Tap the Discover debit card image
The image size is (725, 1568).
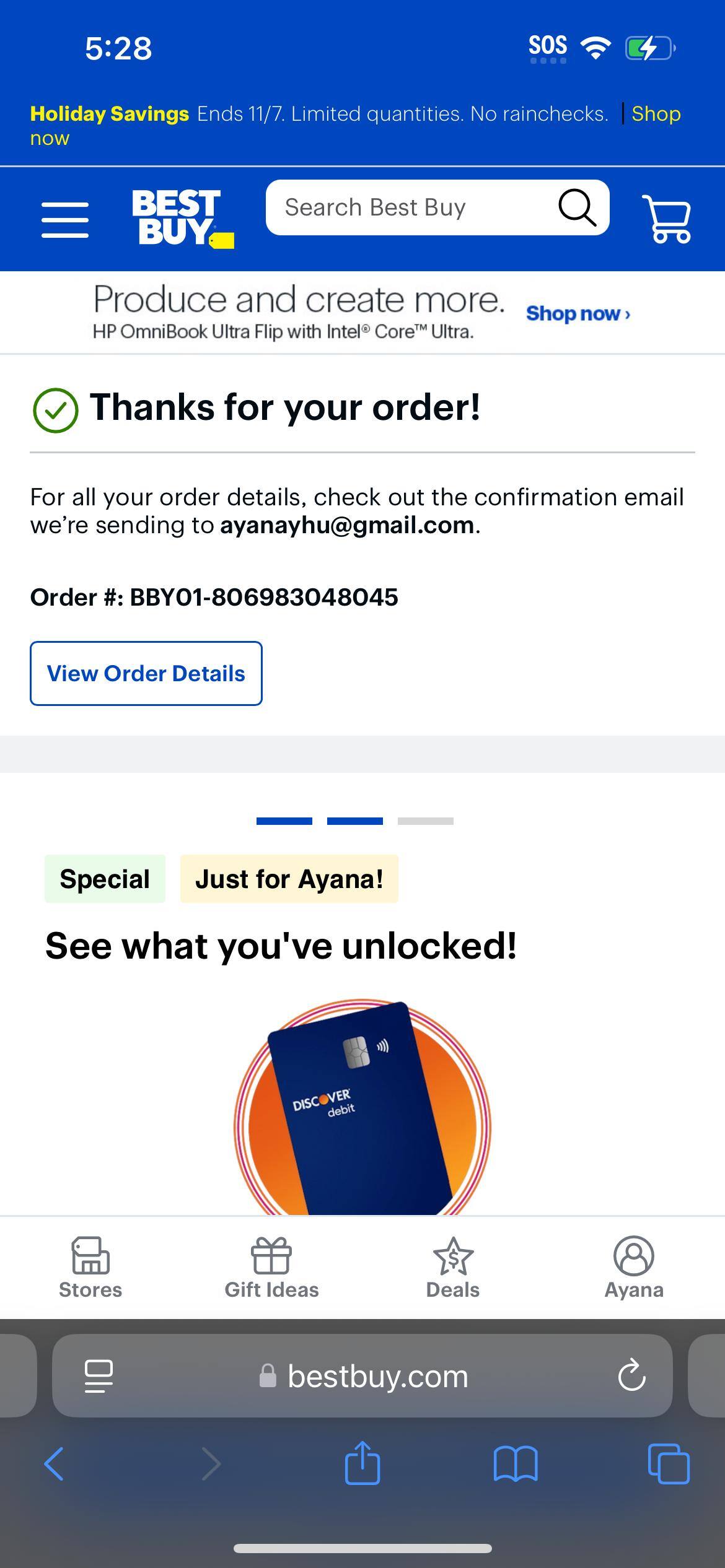pos(362,1107)
